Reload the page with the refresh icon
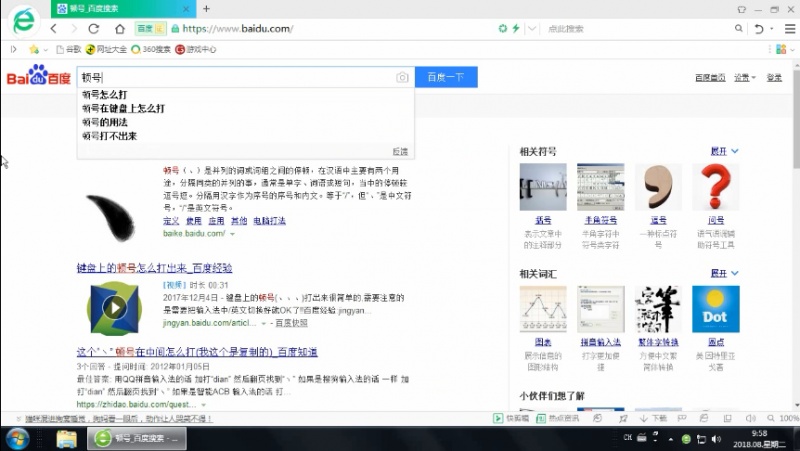Viewport: 800px width, 451px height. [x=94, y=29]
